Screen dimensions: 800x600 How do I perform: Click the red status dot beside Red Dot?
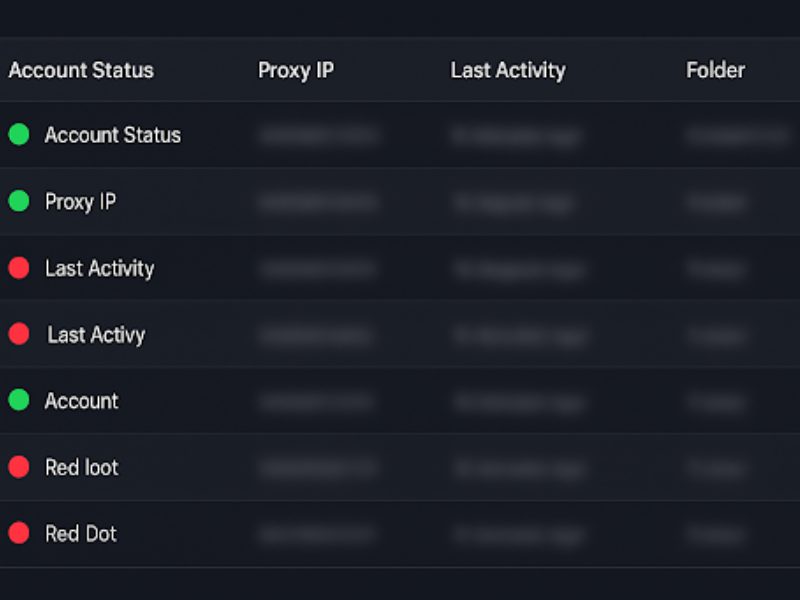(19, 533)
